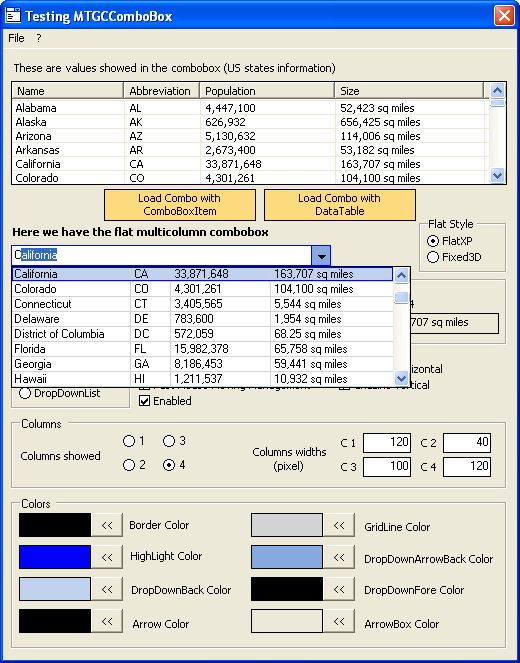Click the ArrowBox Color << picker button
Viewport: 520px width, 663px height.
(339, 621)
